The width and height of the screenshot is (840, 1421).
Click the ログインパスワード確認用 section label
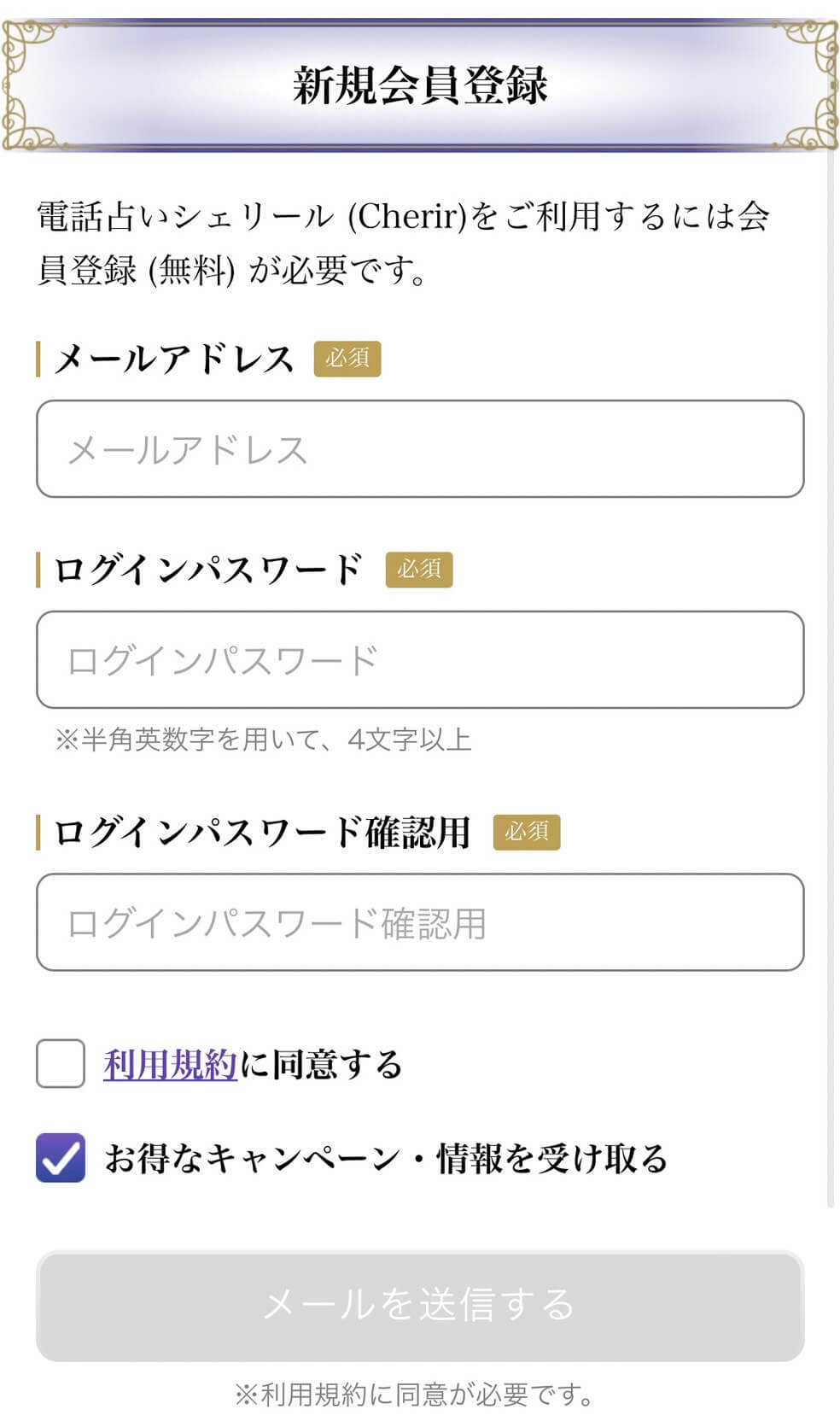coord(262,832)
